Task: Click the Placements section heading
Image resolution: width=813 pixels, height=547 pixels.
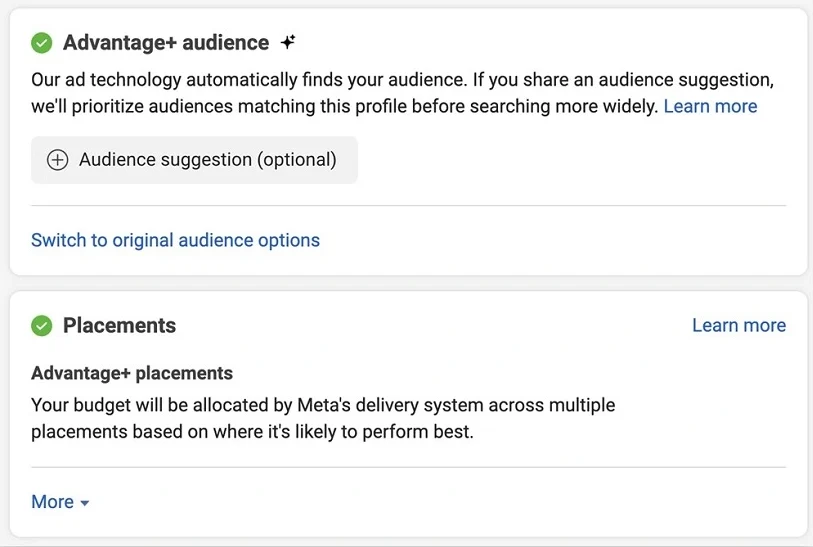Action: click(x=119, y=325)
